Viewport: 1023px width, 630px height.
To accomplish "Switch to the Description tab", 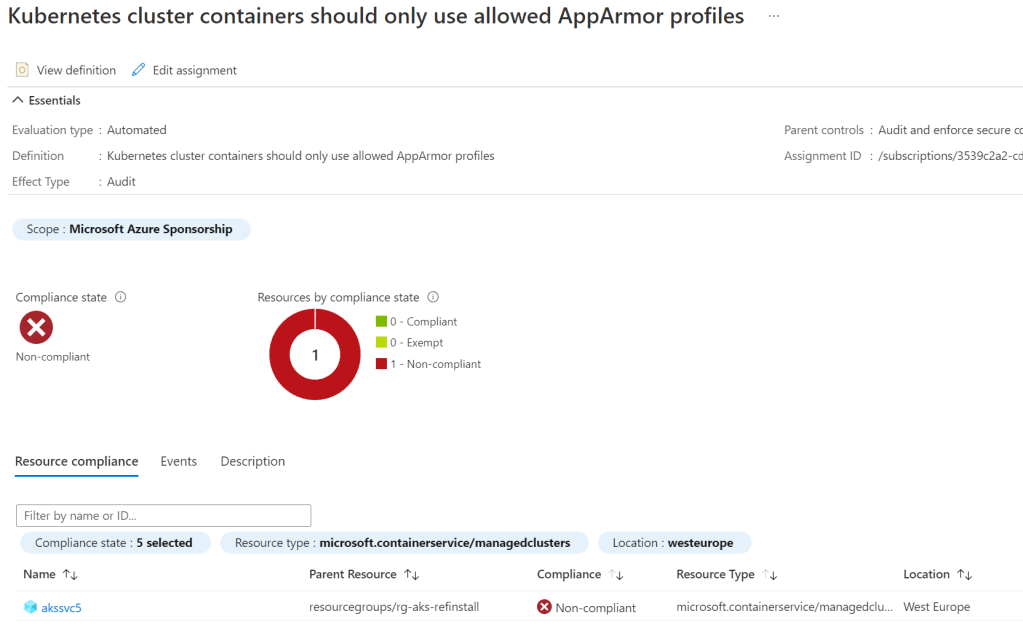I will click(x=253, y=461).
